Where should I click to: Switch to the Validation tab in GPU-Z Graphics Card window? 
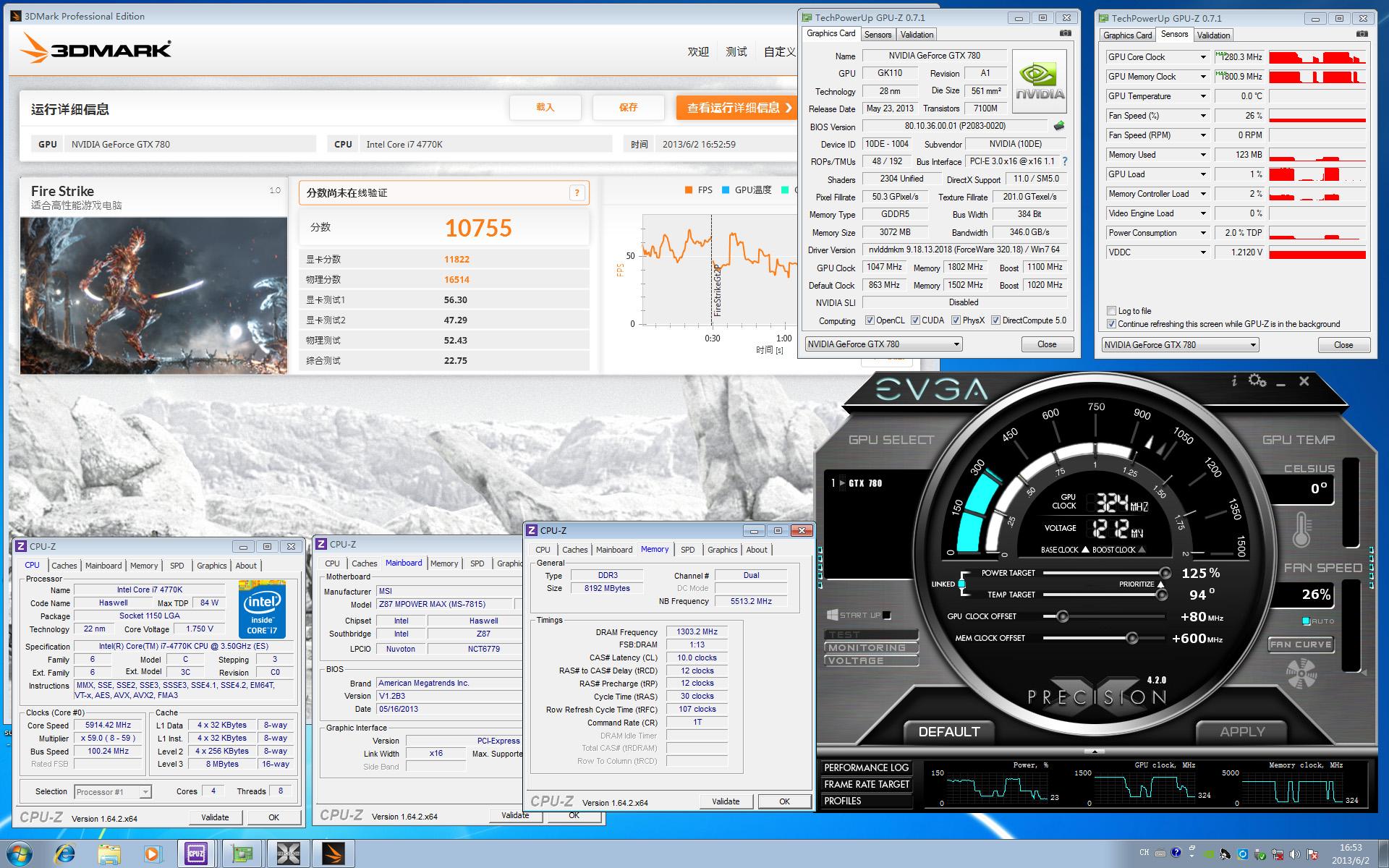(917, 35)
